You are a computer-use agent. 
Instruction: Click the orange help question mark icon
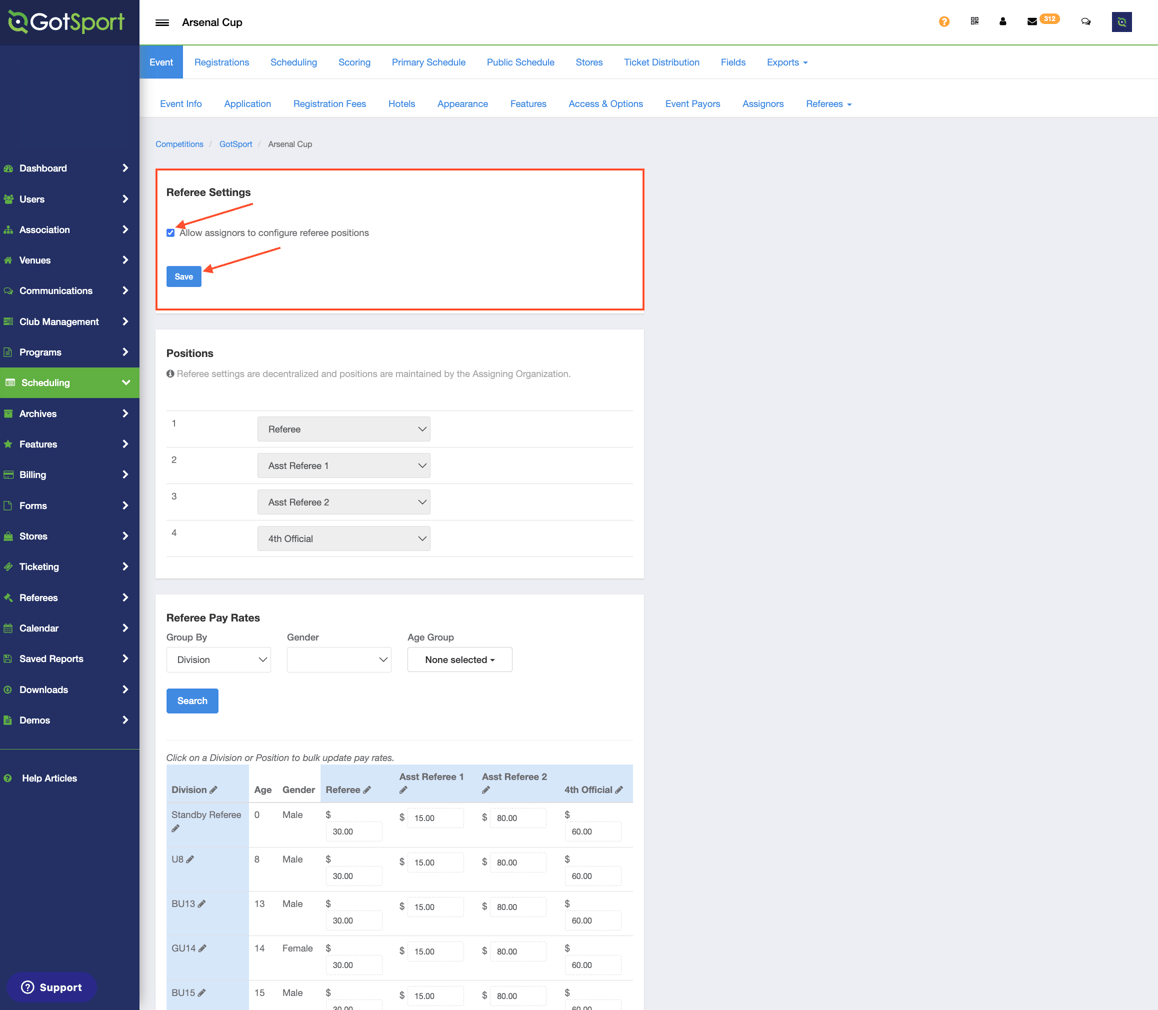[x=944, y=21]
